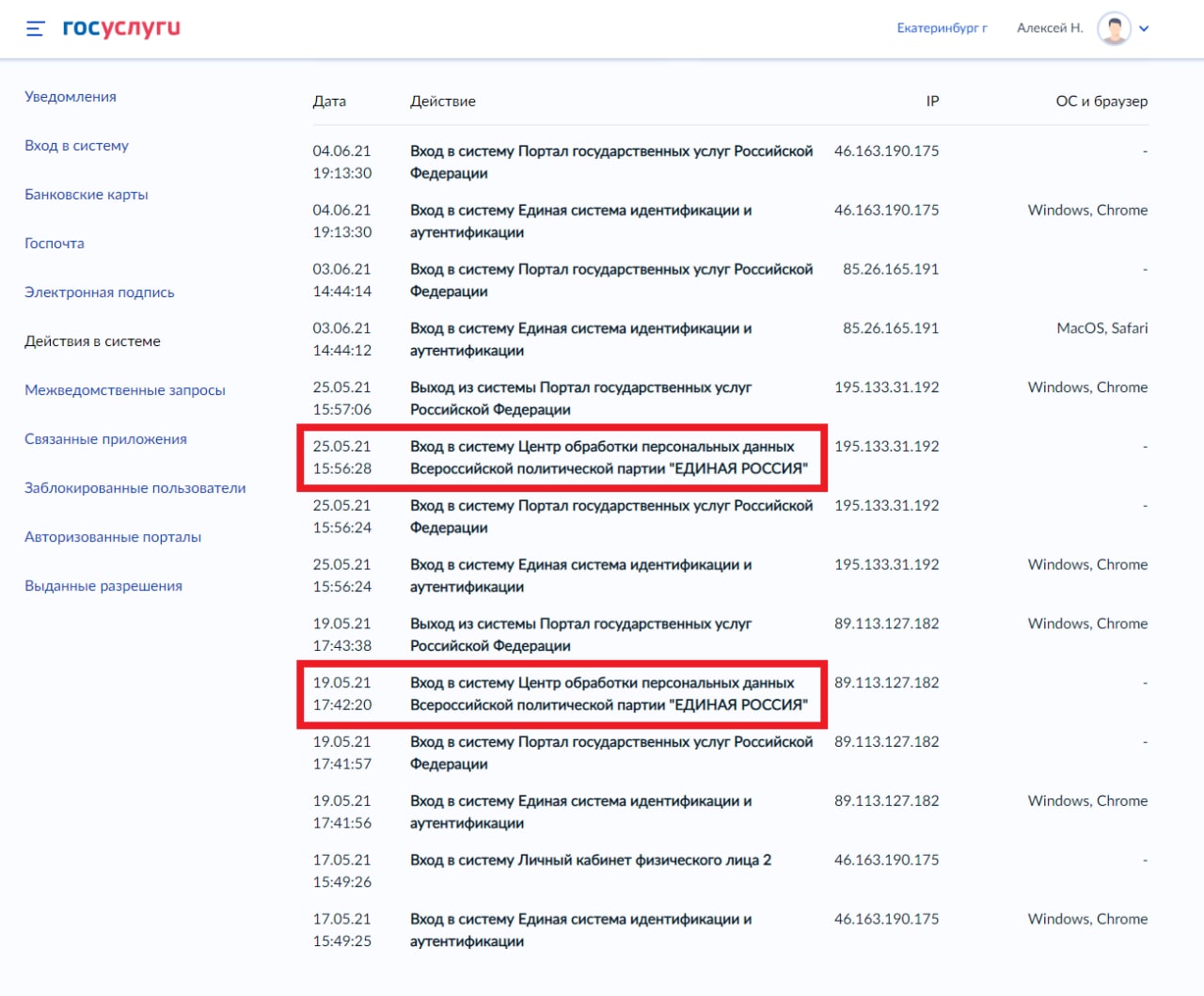Click date 17.05.21 15:49:25

(x=342, y=930)
